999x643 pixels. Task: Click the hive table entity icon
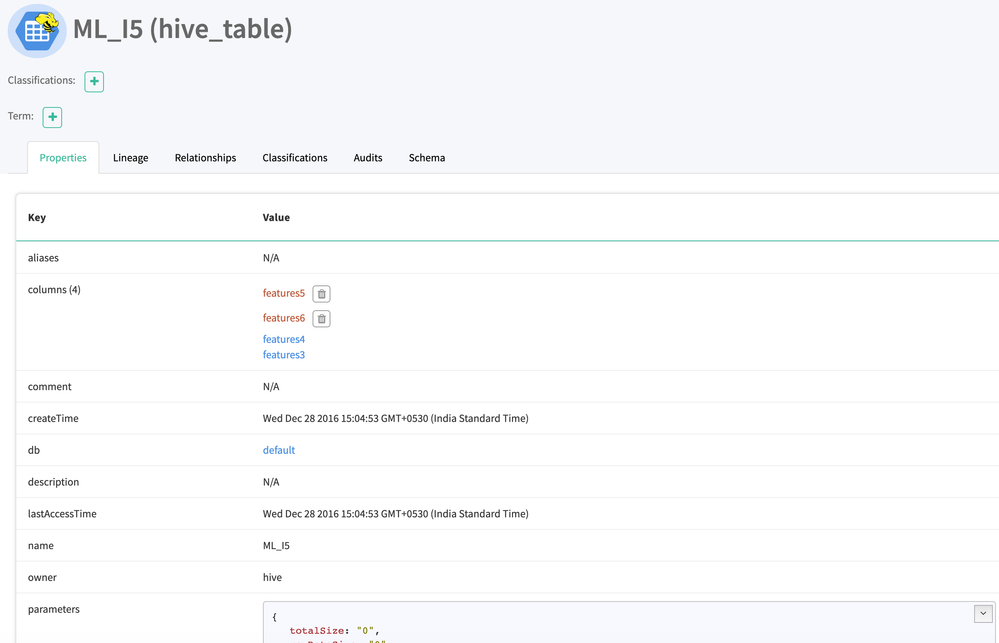pyautogui.click(x=37, y=30)
